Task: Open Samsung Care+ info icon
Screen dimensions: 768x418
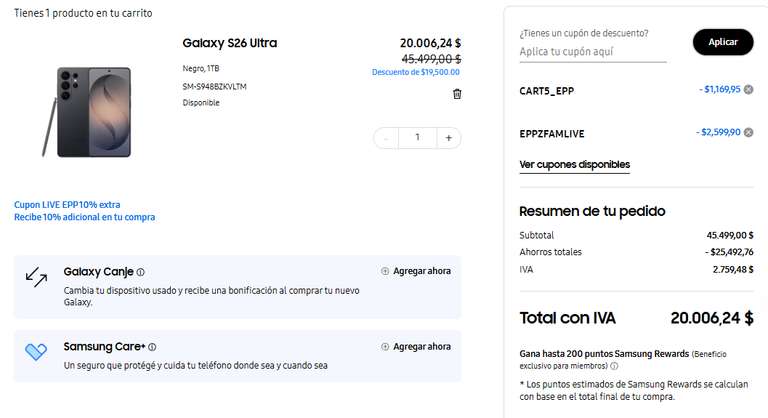Action: (x=152, y=347)
